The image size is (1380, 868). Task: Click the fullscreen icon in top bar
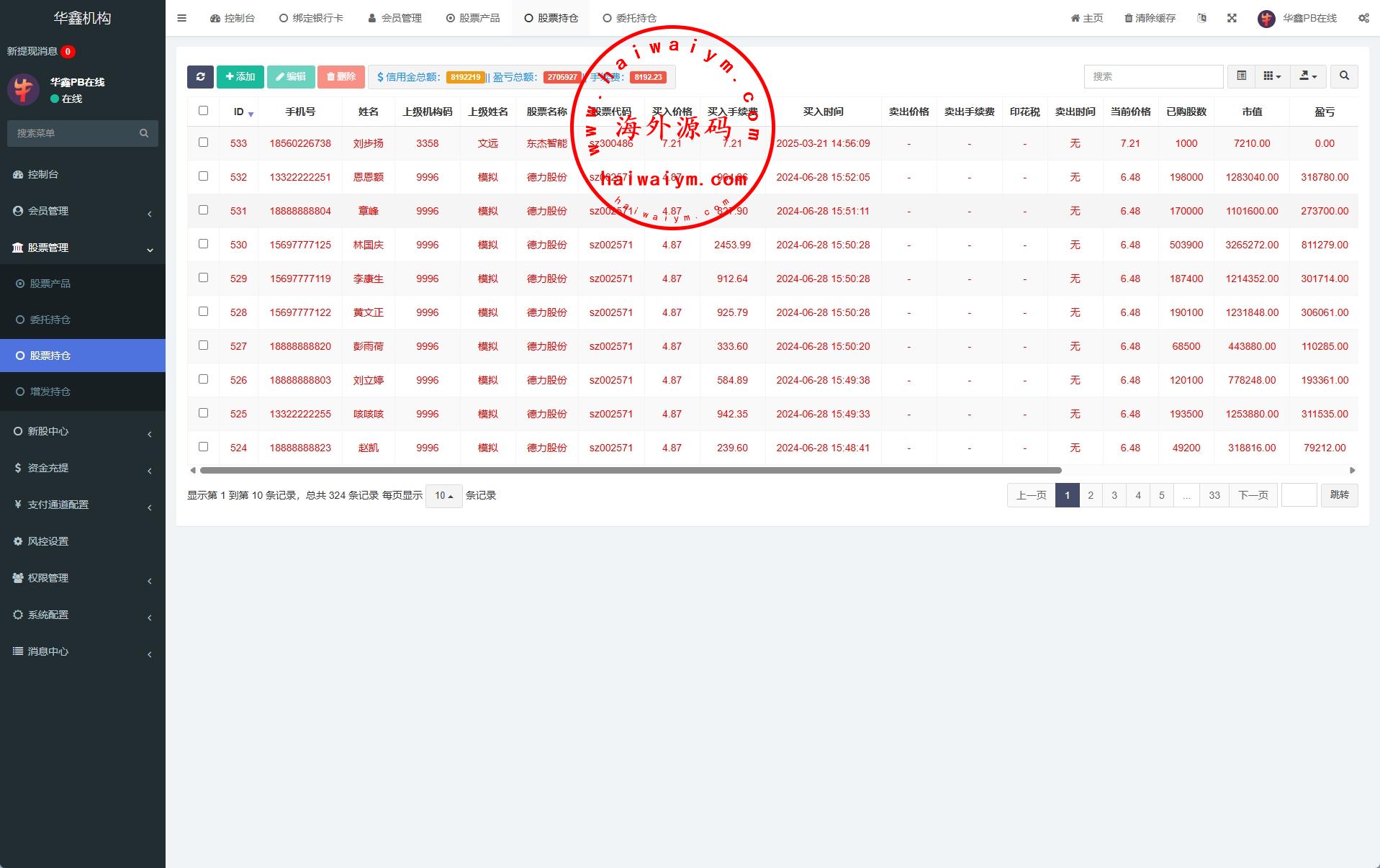point(1232,18)
